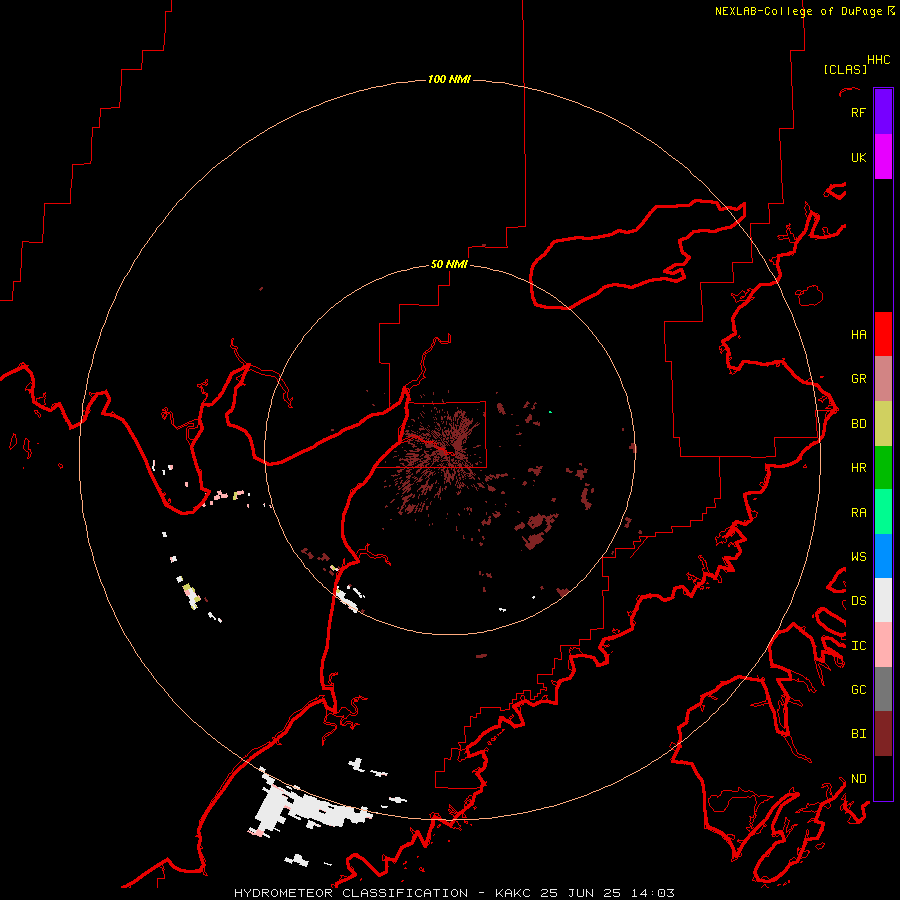The height and width of the screenshot is (900, 900).
Task: Click the "BD" legend label
Action: pyautogui.click(x=858, y=424)
